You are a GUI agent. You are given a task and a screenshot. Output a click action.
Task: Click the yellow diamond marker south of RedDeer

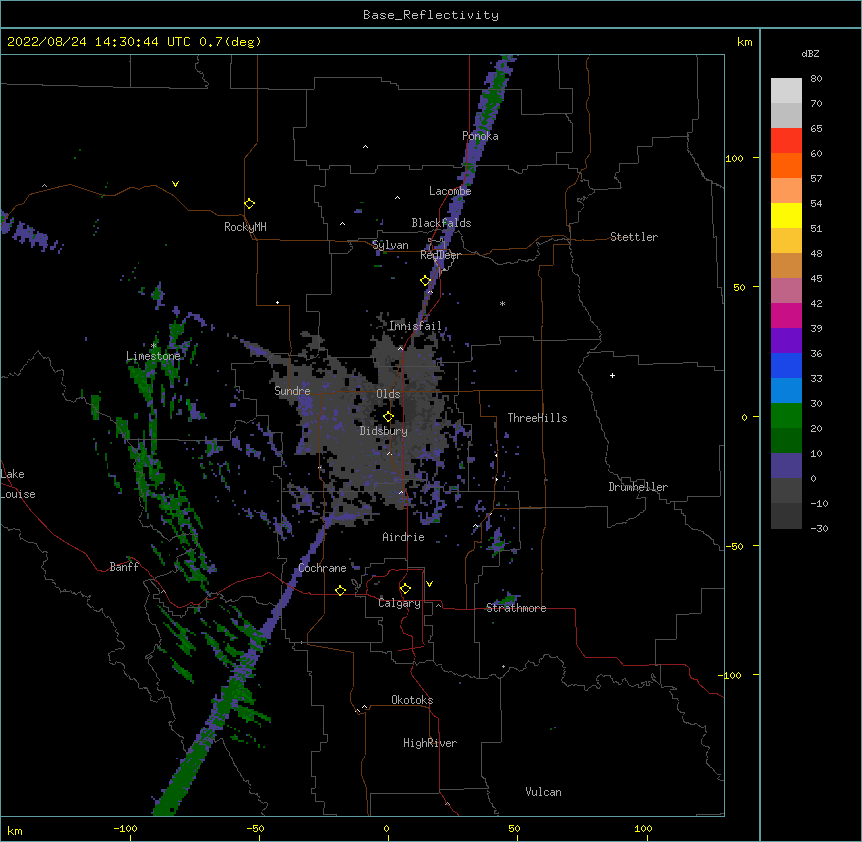click(426, 281)
